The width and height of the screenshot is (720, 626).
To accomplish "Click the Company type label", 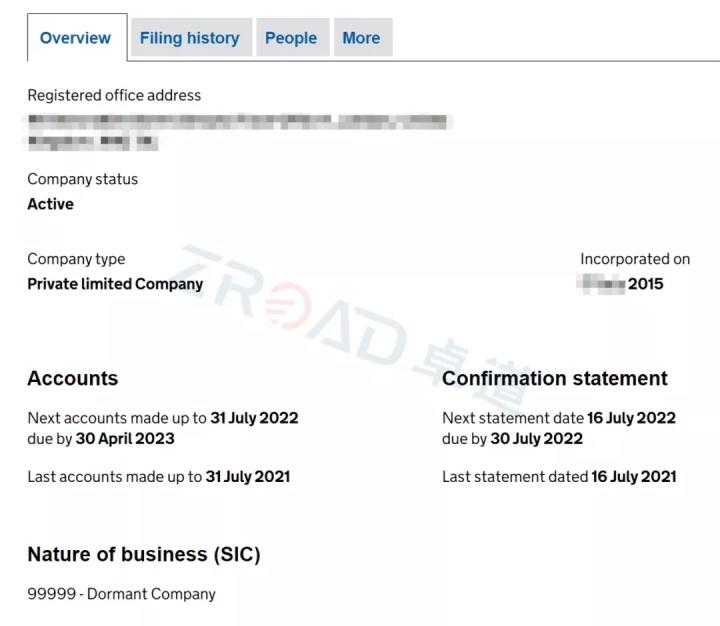I will click(x=76, y=259).
